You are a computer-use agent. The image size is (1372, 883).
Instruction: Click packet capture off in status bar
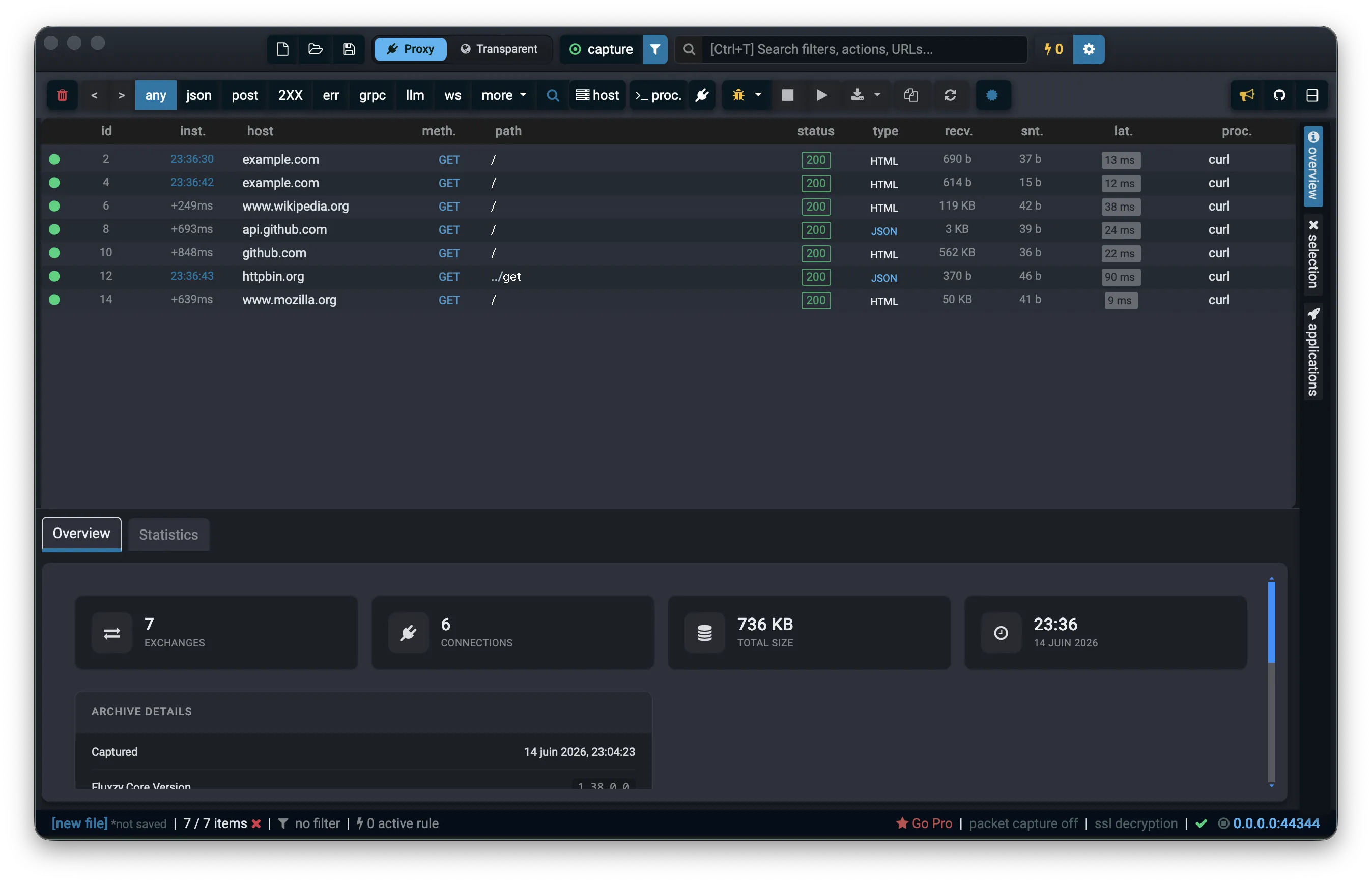click(x=1023, y=824)
